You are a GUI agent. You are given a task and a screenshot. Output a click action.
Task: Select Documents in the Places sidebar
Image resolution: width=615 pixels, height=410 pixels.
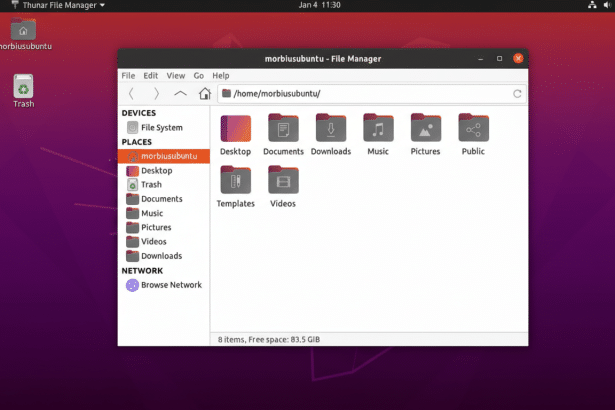tap(164, 199)
